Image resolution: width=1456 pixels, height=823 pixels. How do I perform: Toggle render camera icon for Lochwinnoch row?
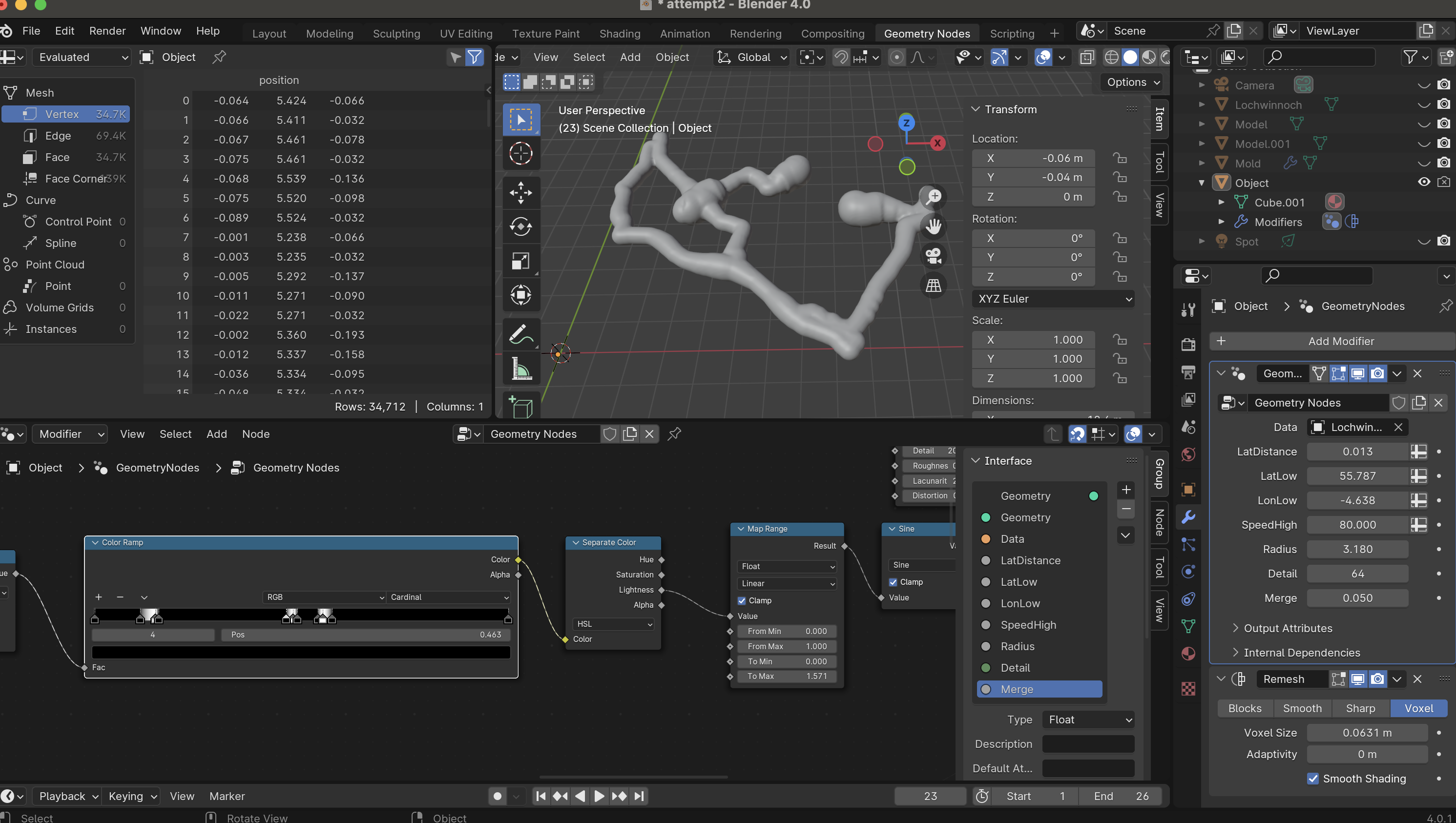[x=1443, y=104]
